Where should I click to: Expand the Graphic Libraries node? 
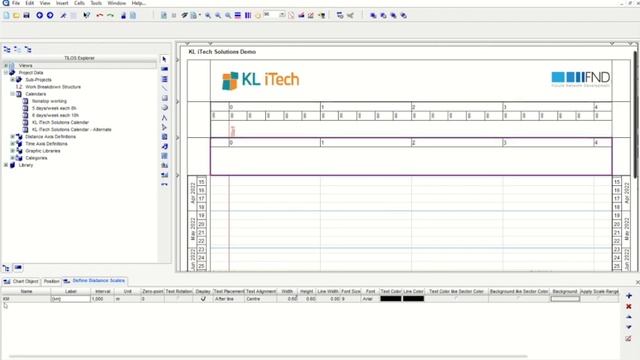[13, 151]
